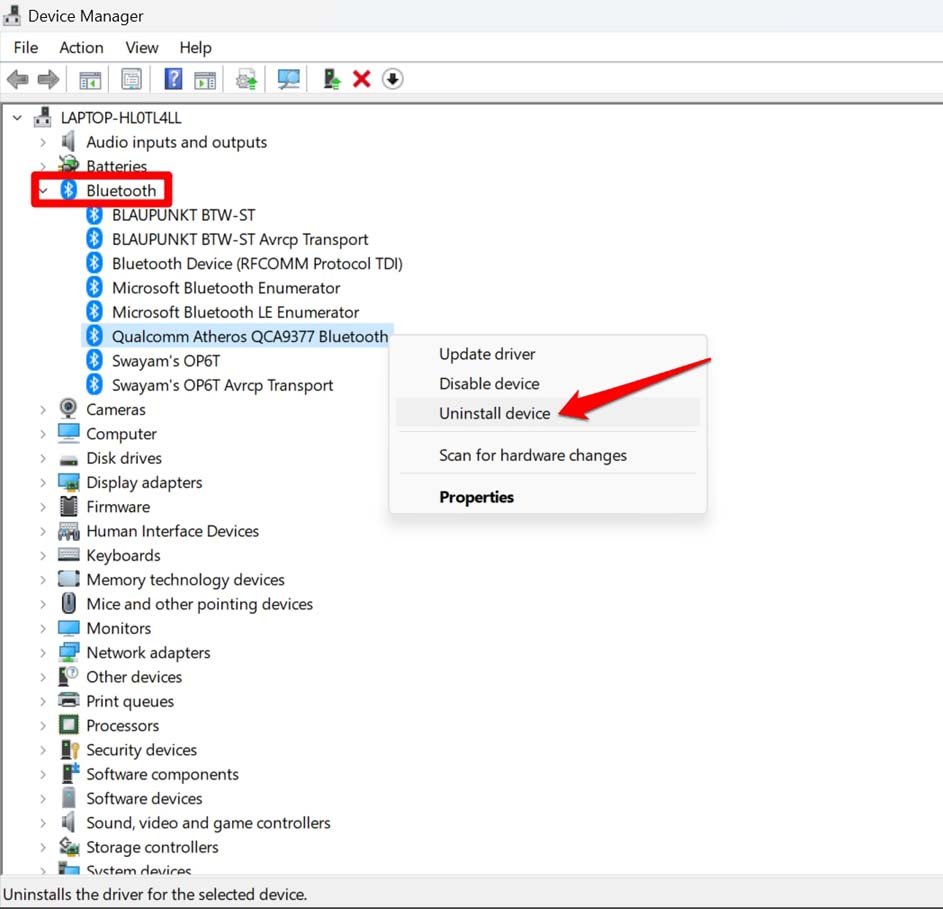This screenshot has height=909, width=943.
Task: Click the Update device driver toolbar icon
Action: 247,79
